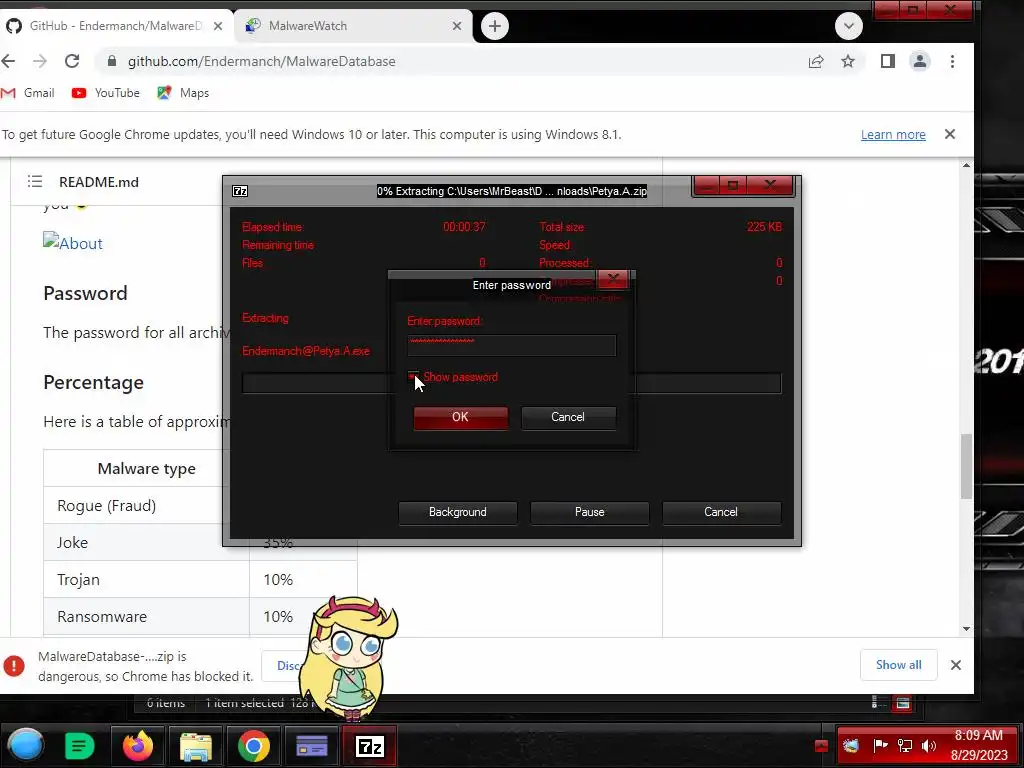Click the 7-Zip extraction progress bar
1024x768 pixels.
click(511, 383)
